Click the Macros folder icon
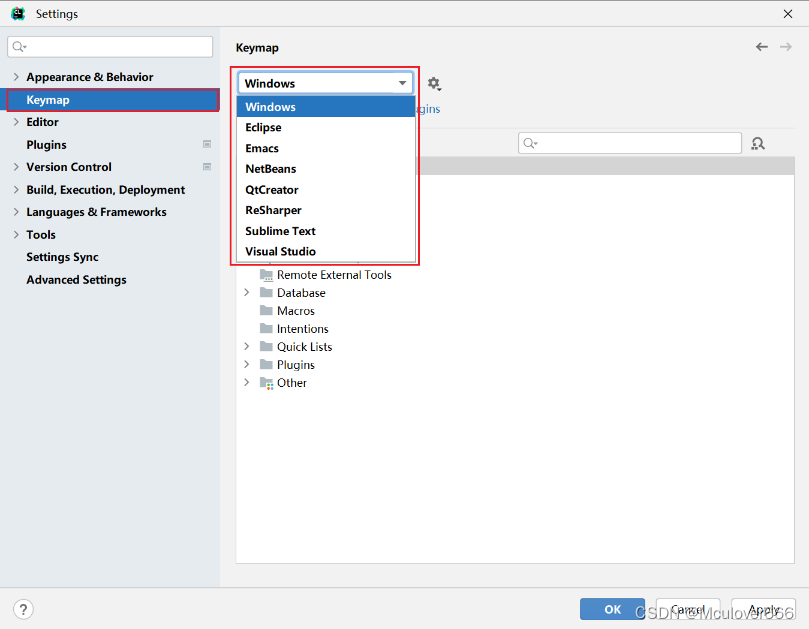 266,311
